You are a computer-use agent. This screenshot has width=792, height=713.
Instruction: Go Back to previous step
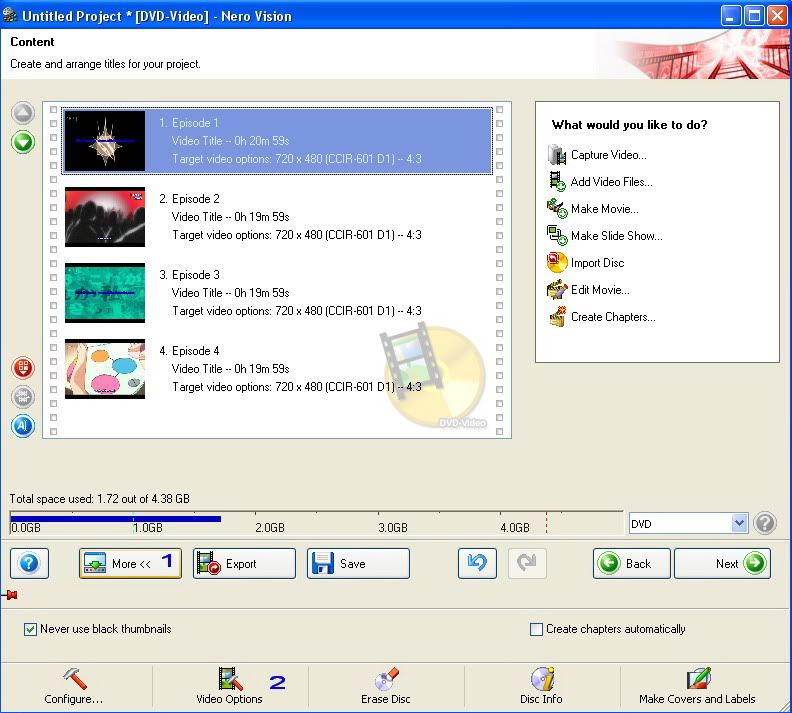coord(632,563)
